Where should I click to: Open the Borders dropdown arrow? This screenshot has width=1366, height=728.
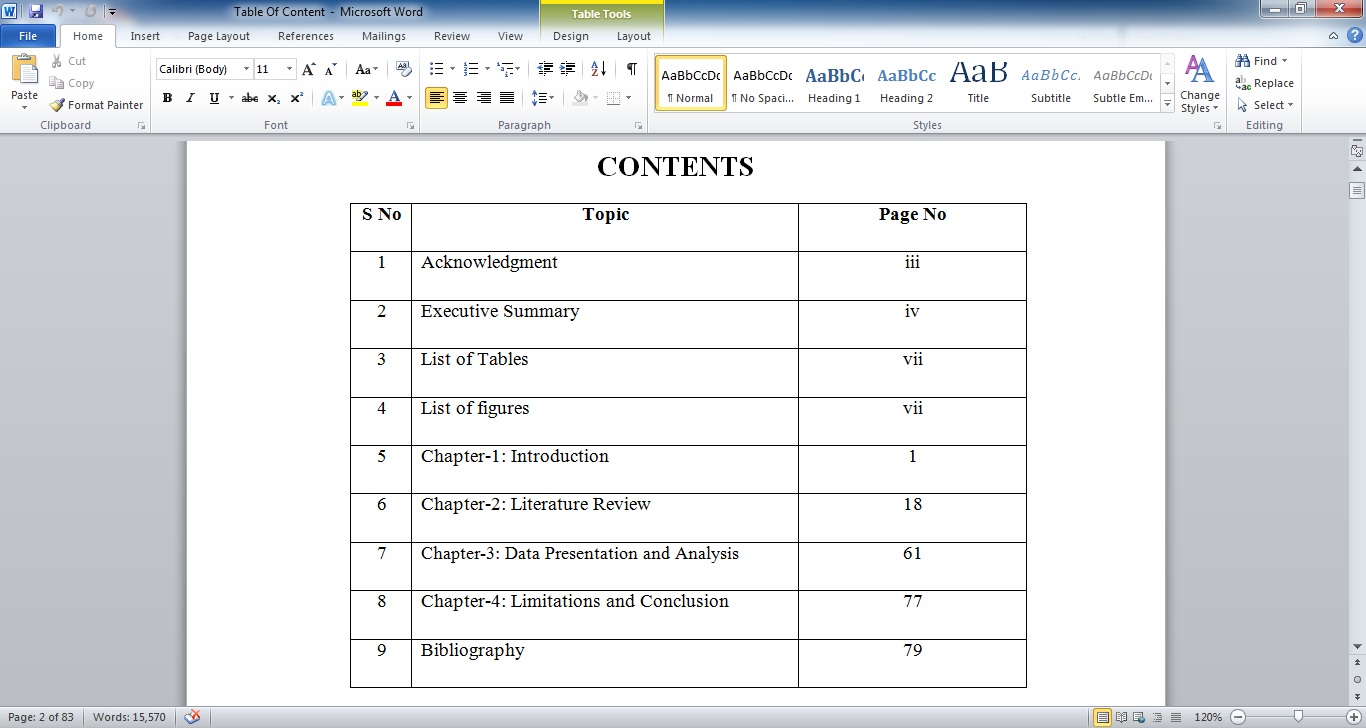627,98
